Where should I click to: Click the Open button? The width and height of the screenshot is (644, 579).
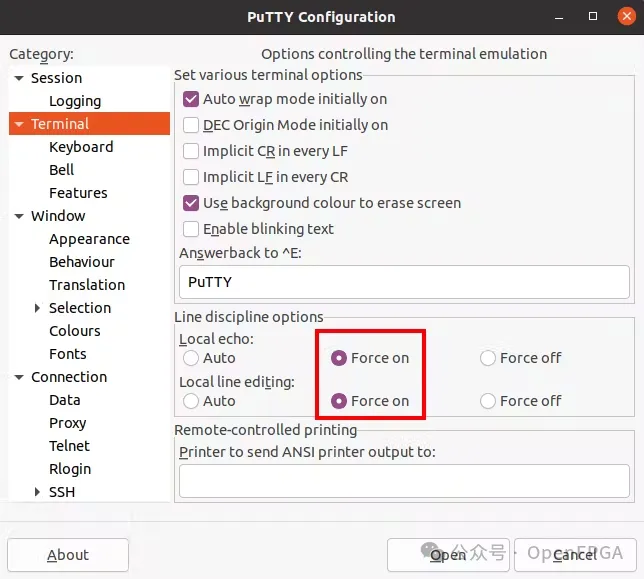(x=448, y=555)
